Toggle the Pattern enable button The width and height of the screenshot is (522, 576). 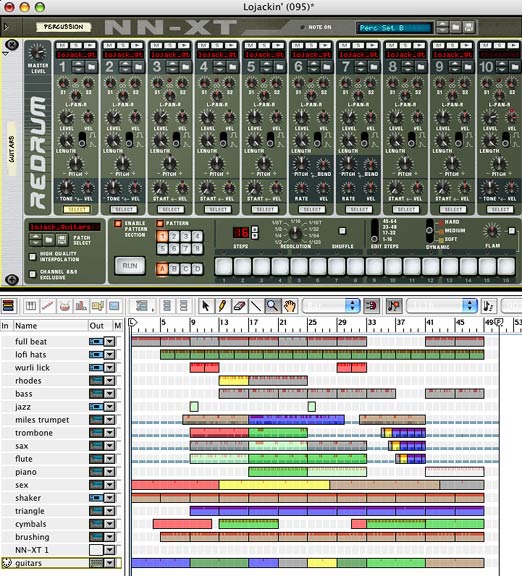click(x=160, y=223)
